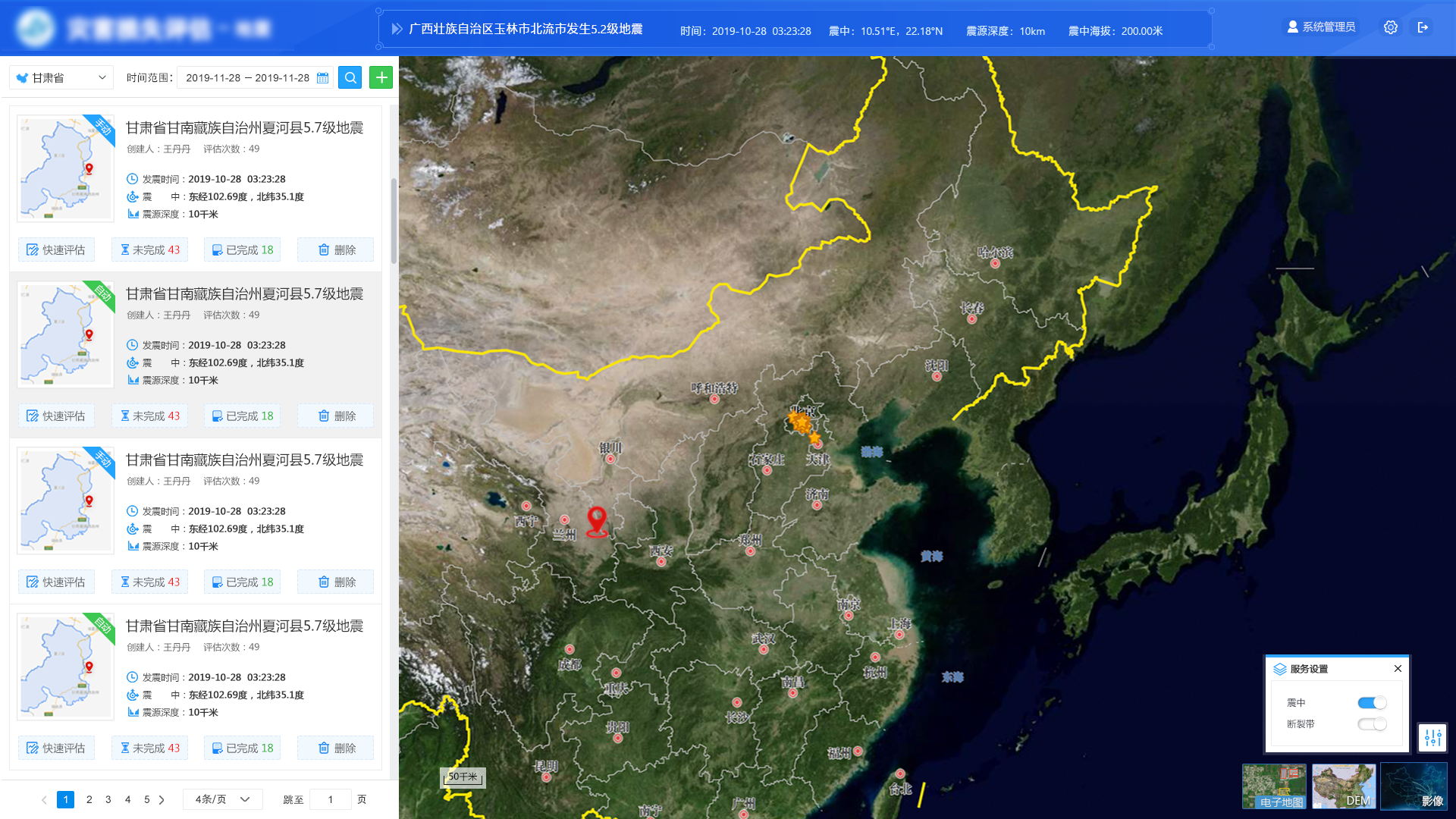Click the green plus add button
This screenshot has width=1456, height=819.
click(381, 77)
